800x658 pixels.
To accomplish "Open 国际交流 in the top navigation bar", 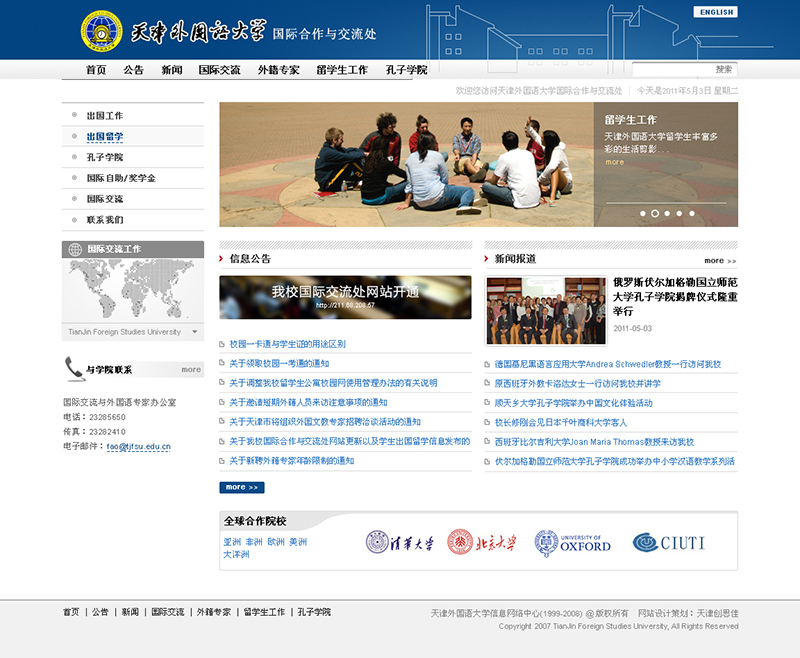I will pyautogui.click(x=219, y=70).
